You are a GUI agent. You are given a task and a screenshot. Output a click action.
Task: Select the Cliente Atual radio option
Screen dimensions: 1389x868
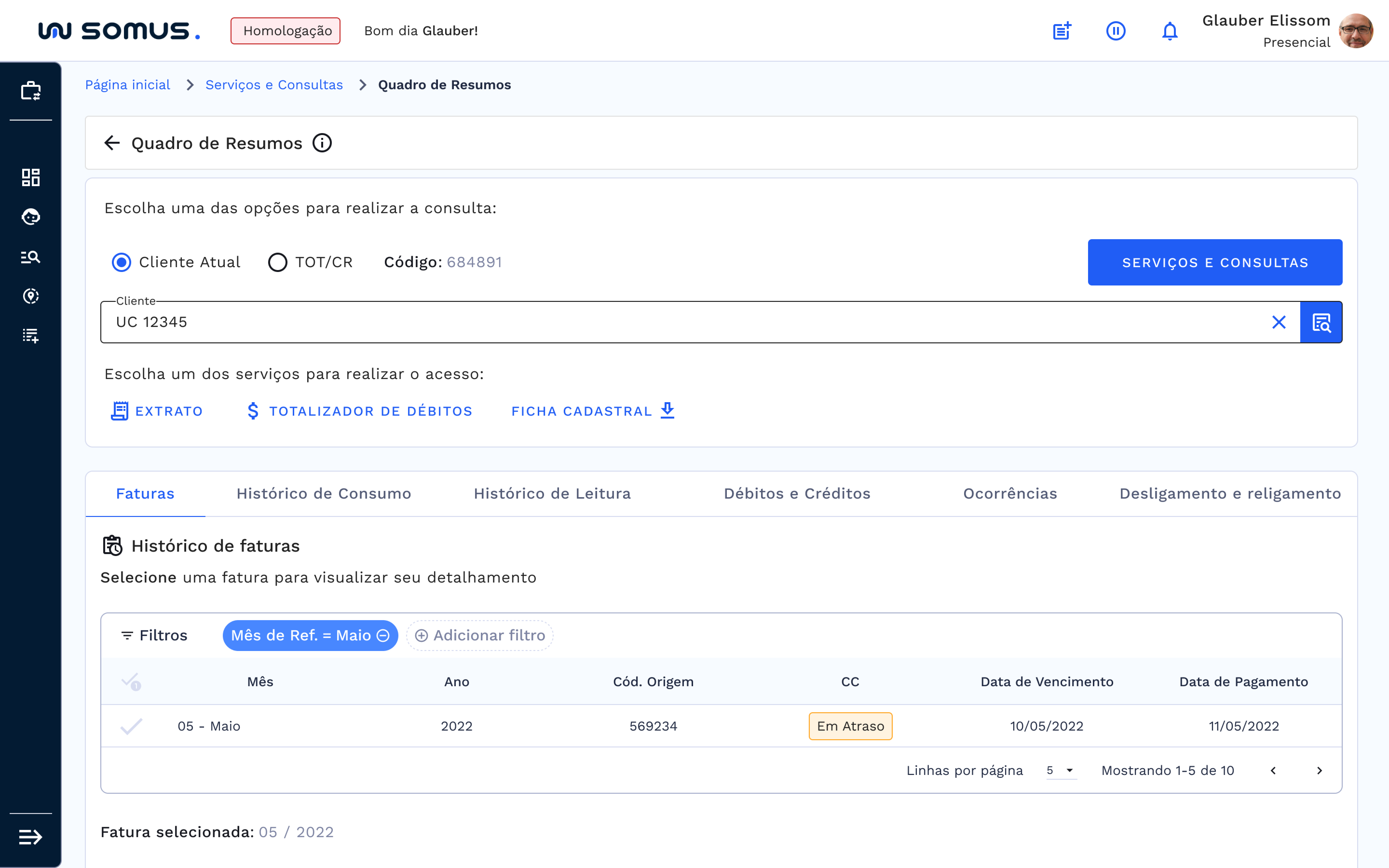122,262
